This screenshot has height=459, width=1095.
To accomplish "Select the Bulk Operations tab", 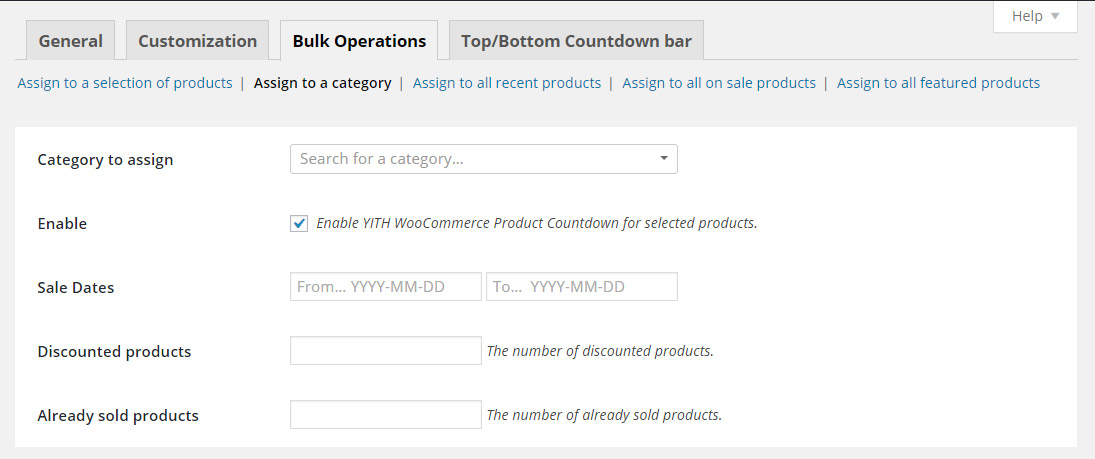I will (x=359, y=41).
